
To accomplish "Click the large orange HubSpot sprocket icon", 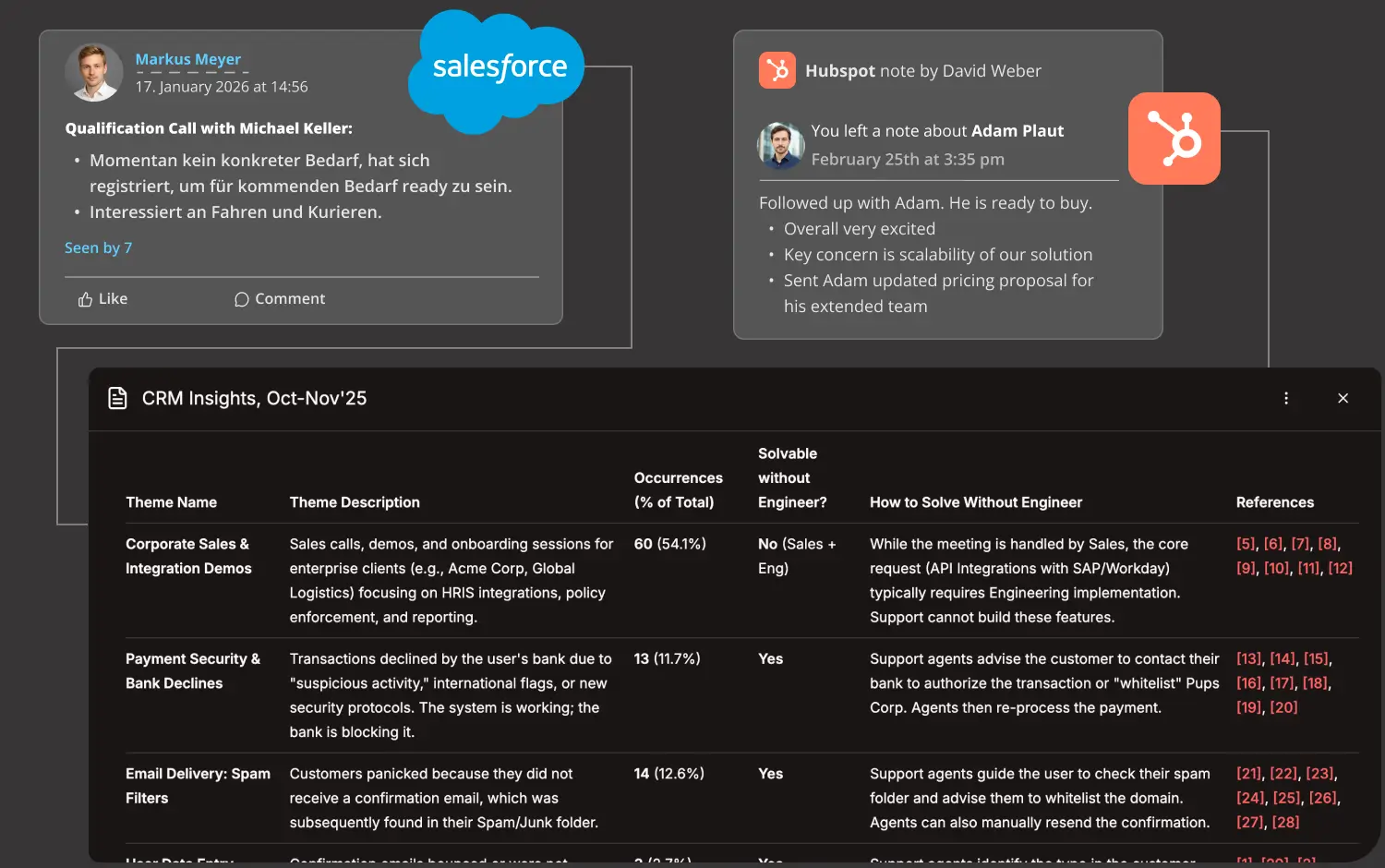I will (x=1174, y=139).
